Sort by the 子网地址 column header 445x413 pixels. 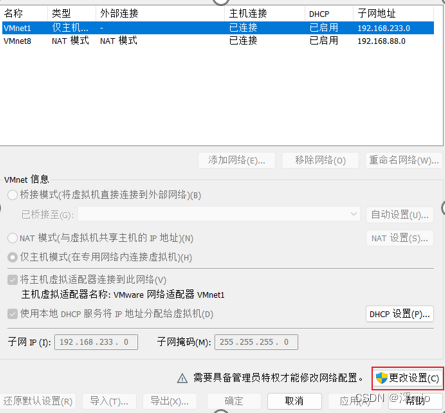click(393, 14)
